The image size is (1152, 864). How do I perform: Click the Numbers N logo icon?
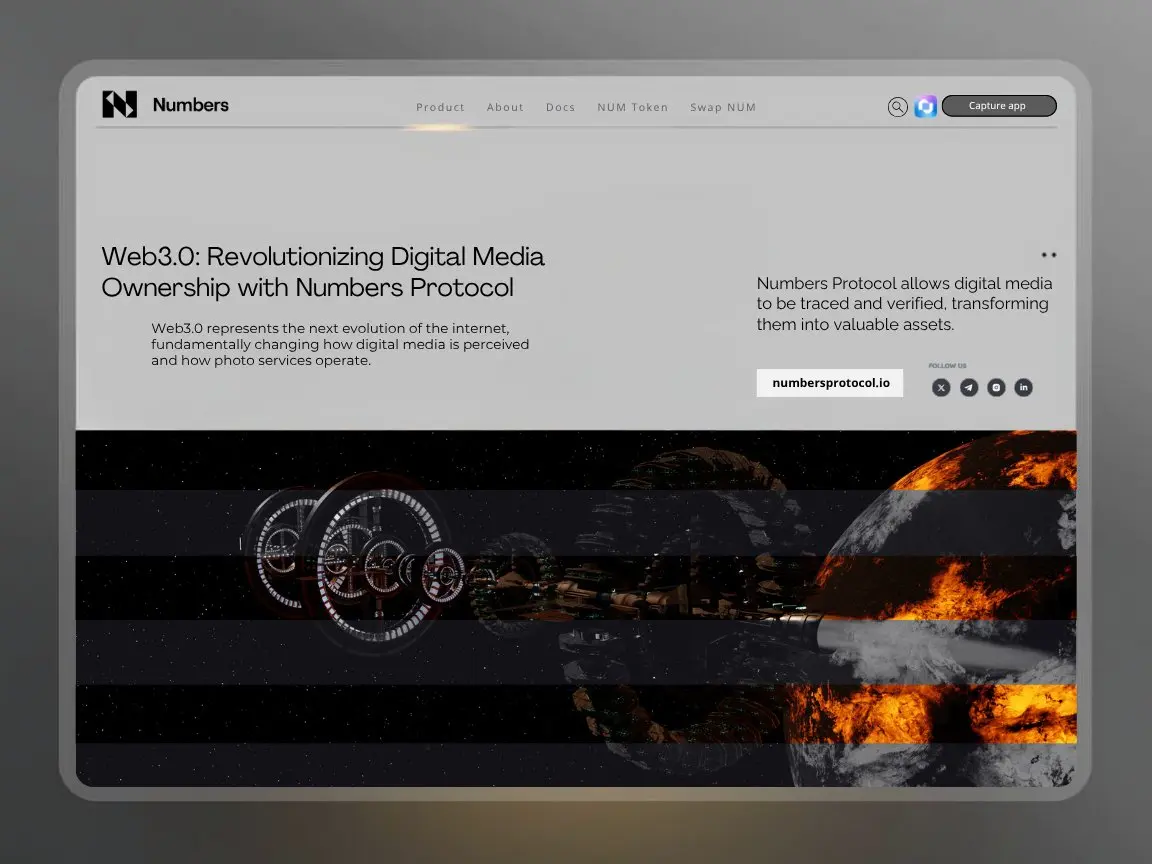tap(120, 104)
